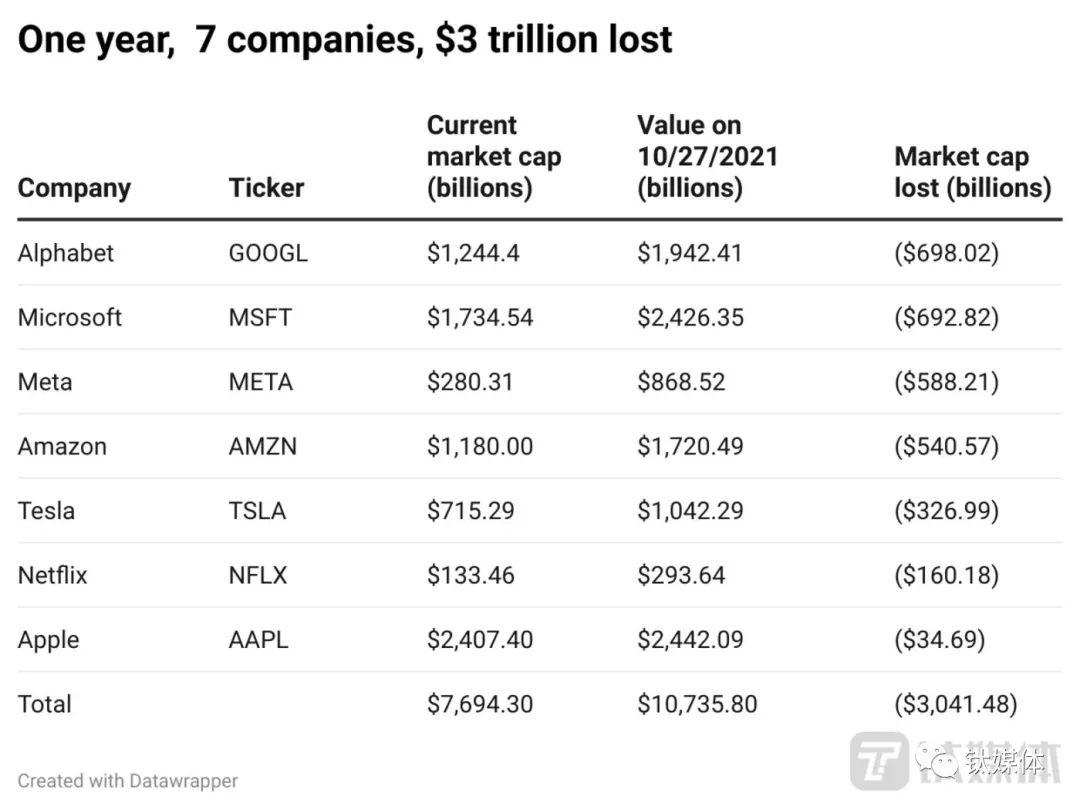The height and width of the screenshot is (810, 1080).
Task: Open the Created with Datawrapper link
Action: 128,781
